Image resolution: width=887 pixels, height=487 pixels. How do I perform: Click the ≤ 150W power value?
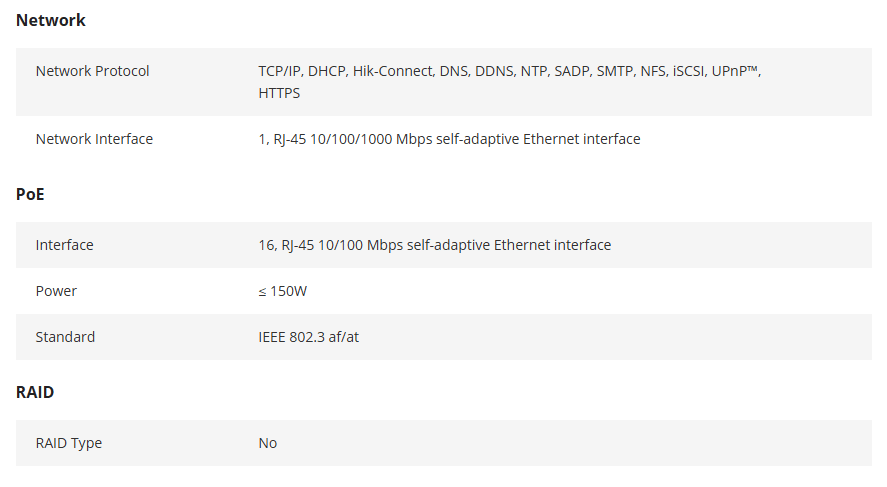[x=283, y=291]
